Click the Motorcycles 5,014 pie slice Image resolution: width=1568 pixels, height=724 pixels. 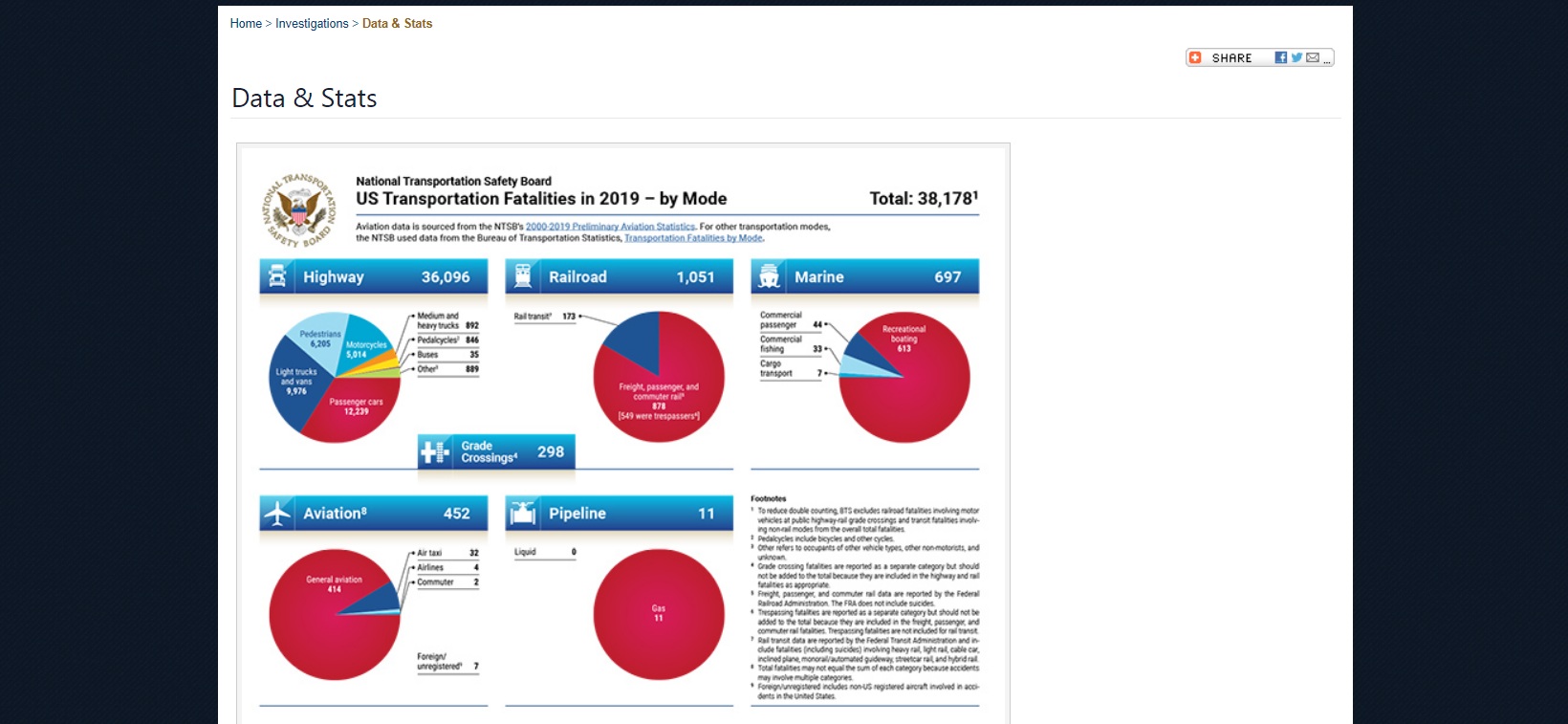(364, 349)
